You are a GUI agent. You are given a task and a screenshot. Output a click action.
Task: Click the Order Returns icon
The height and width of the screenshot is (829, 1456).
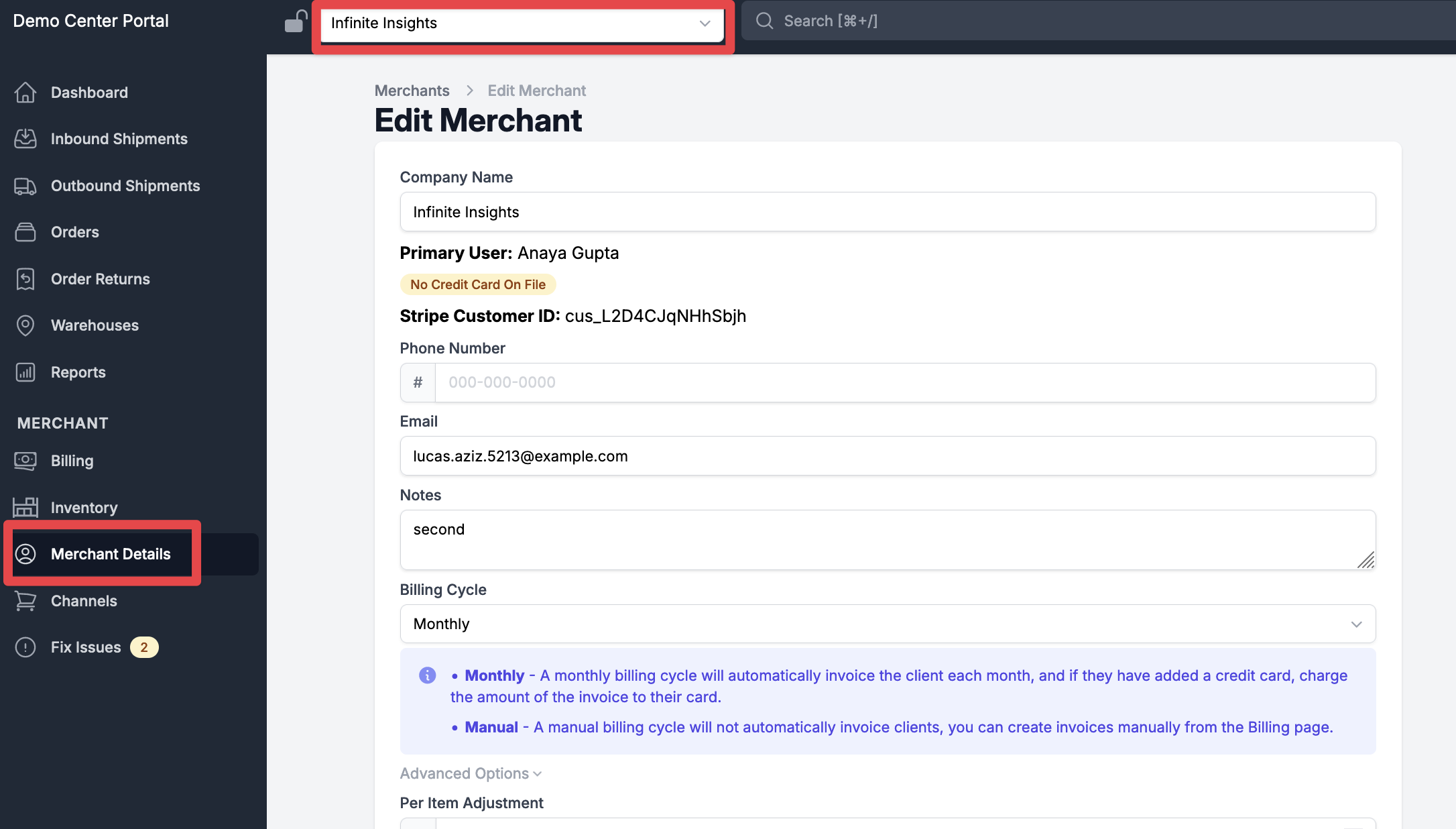click(25, 279)
